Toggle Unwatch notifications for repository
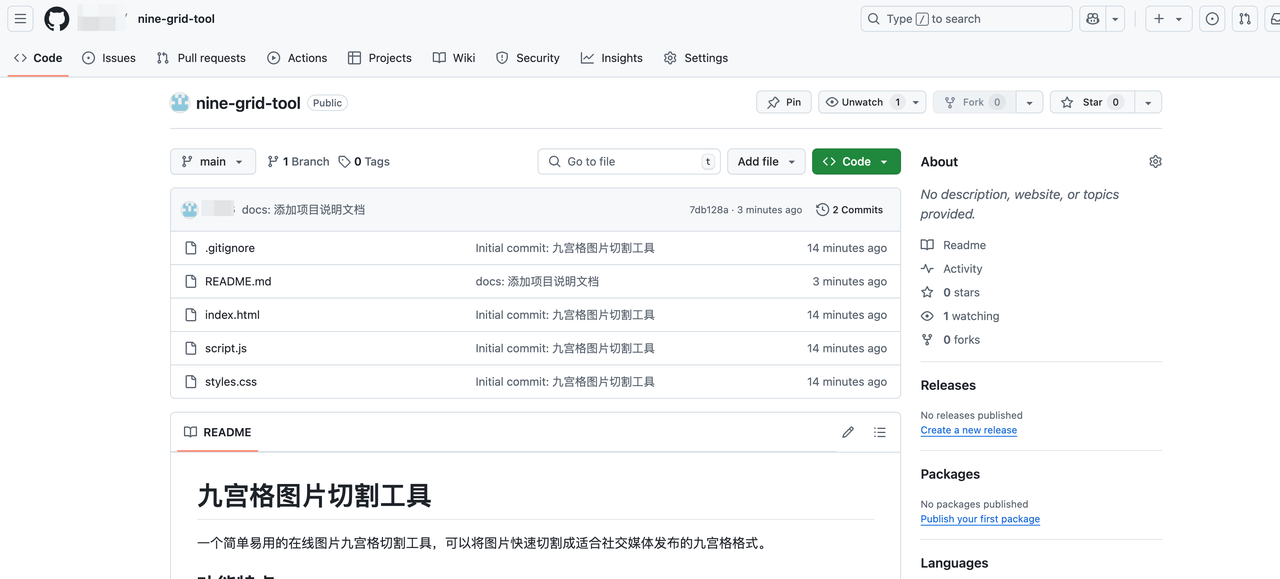 (x=855, y=102)
